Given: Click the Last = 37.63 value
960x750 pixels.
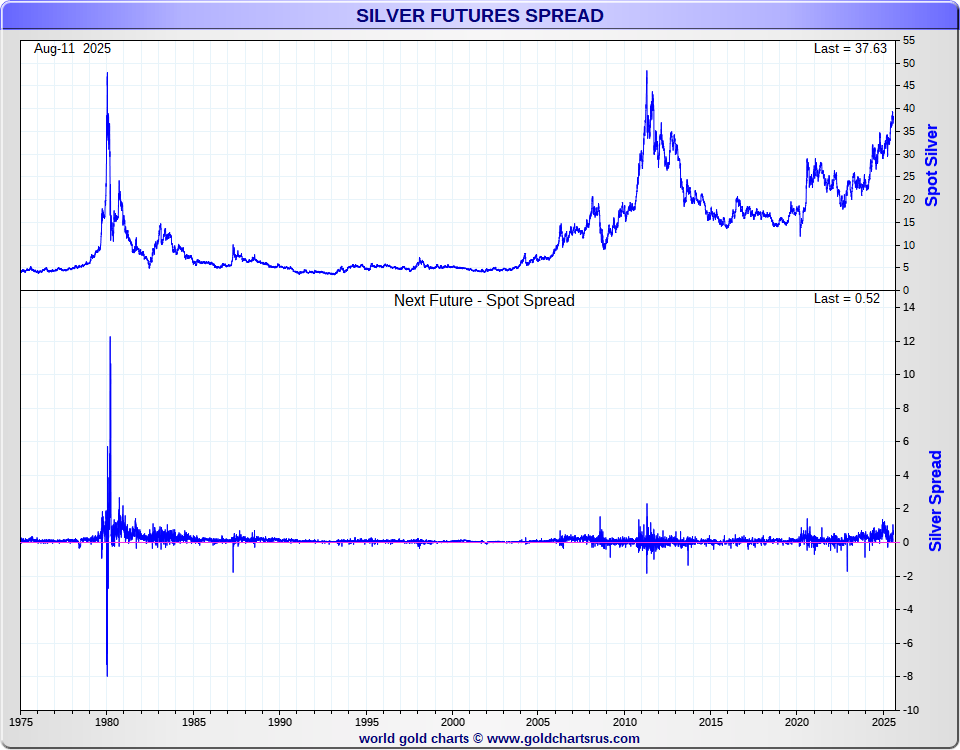Looking at the screenshot, I should point(850,49).
